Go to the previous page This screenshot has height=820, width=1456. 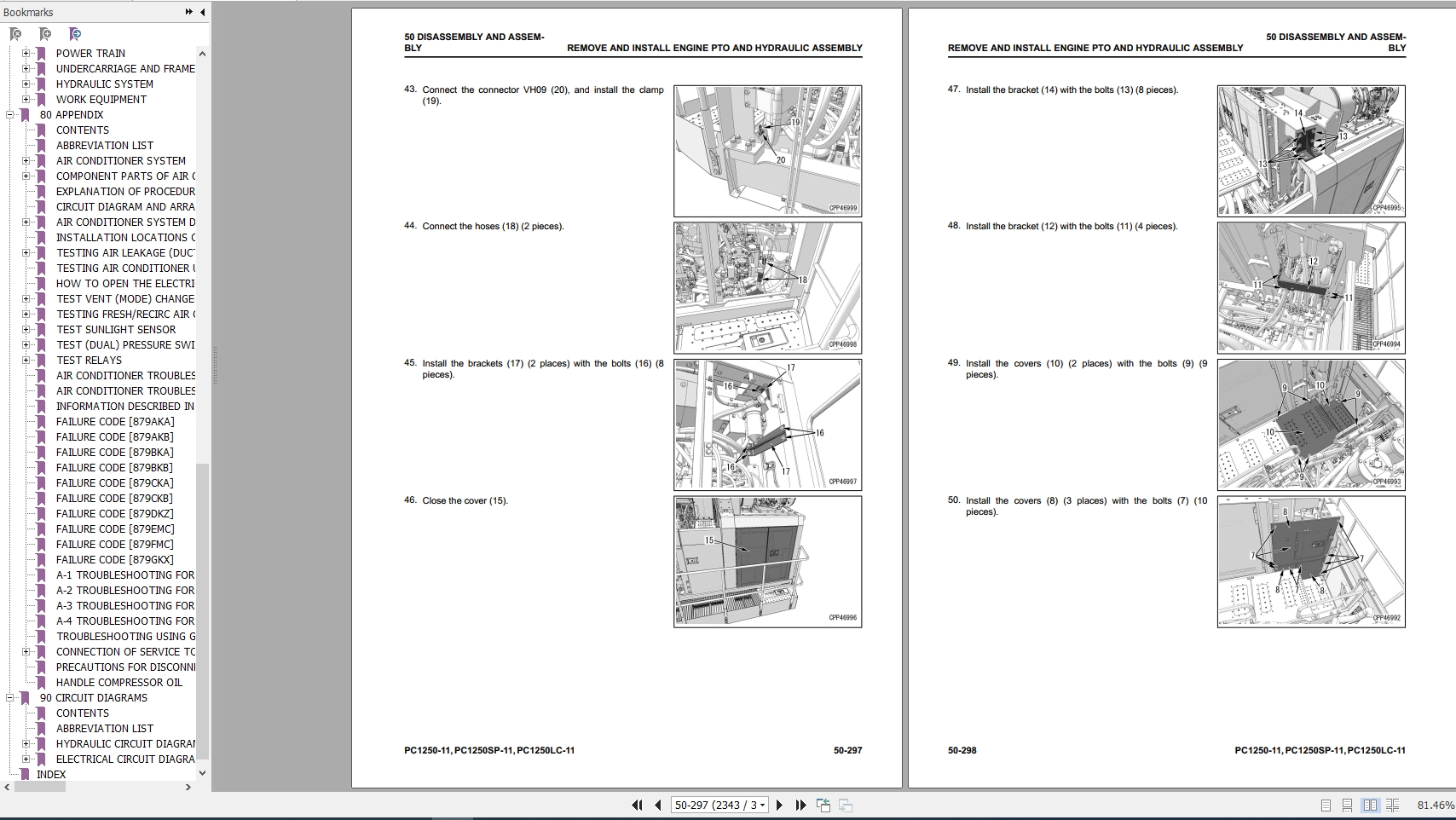point(658,805)
